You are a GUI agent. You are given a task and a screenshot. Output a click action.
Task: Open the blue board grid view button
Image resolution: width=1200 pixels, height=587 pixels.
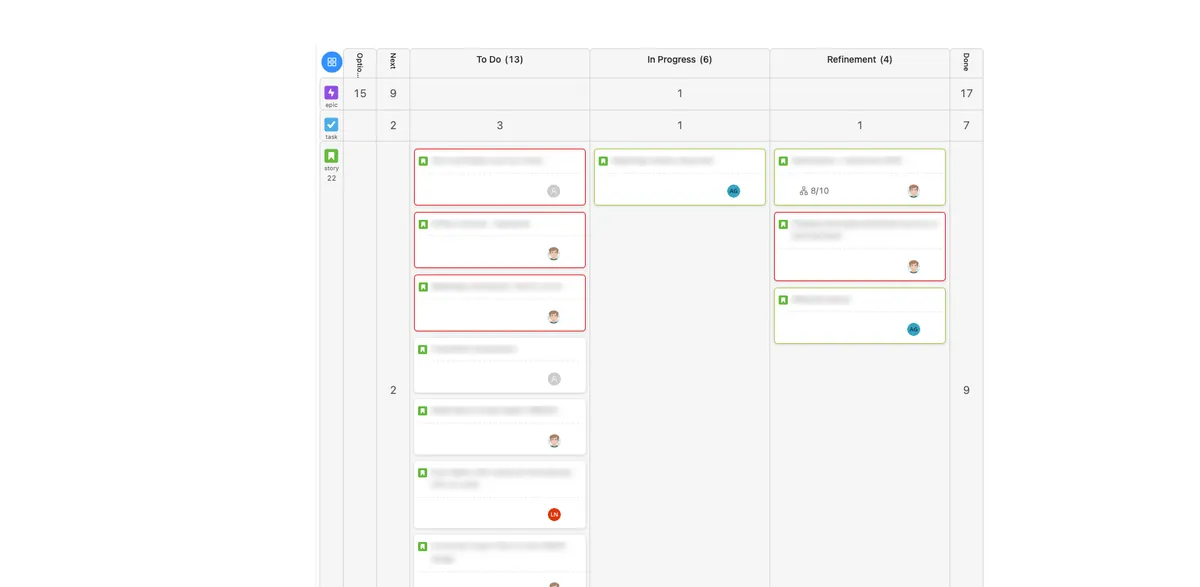coord(331,62)
